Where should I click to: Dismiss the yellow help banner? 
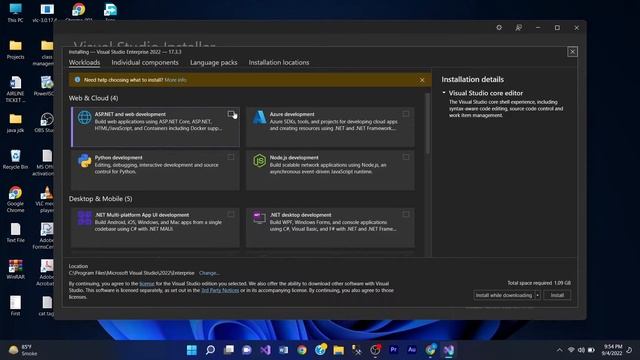click(422, 80)
